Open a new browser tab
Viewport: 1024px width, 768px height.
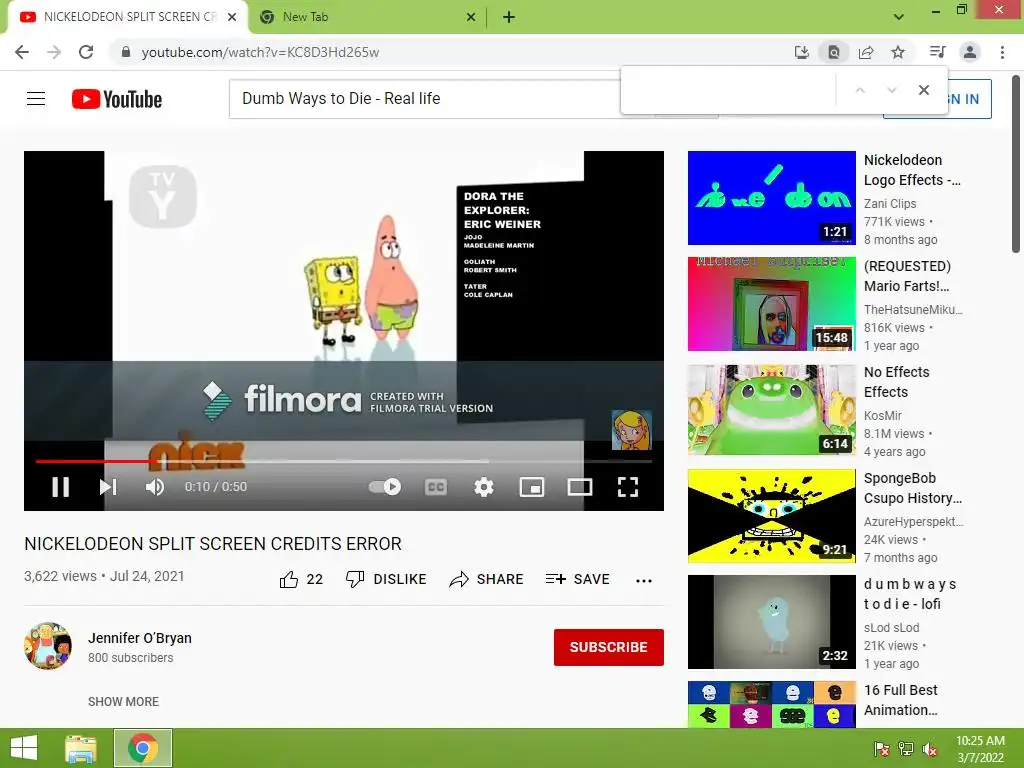(x=509, y=17)
